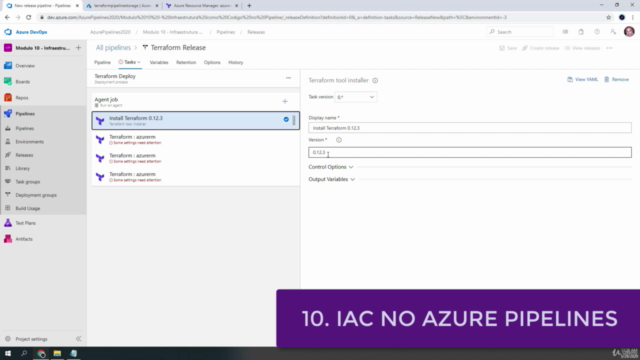The image size is (640, 360).
Task: Select the Install Terraform 0.12.3 task
Action: (196, 120)
